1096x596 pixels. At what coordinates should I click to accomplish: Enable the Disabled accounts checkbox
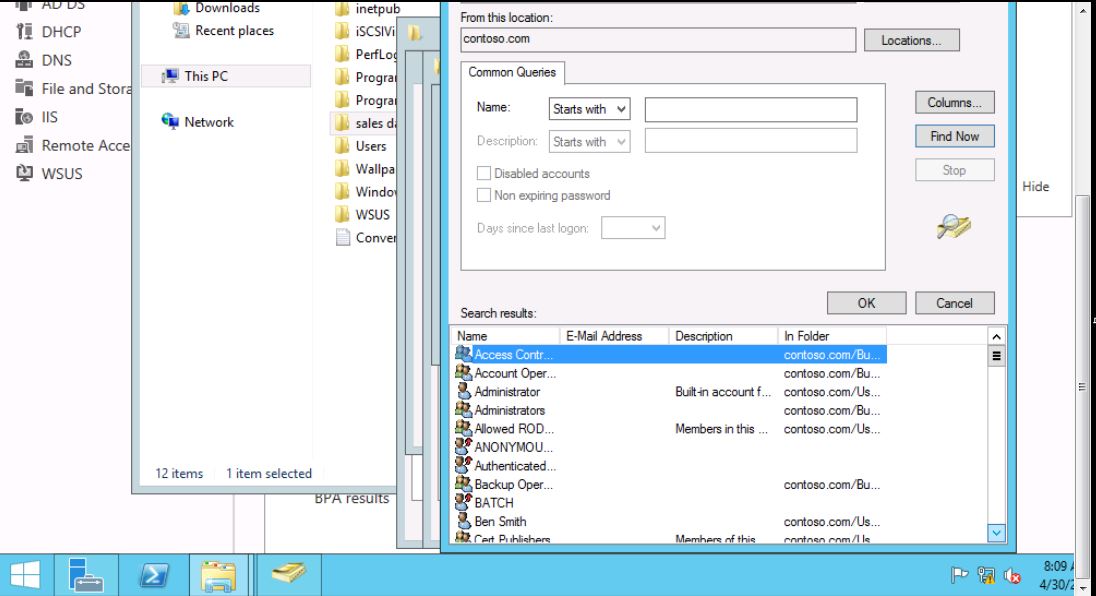point(484,173)
